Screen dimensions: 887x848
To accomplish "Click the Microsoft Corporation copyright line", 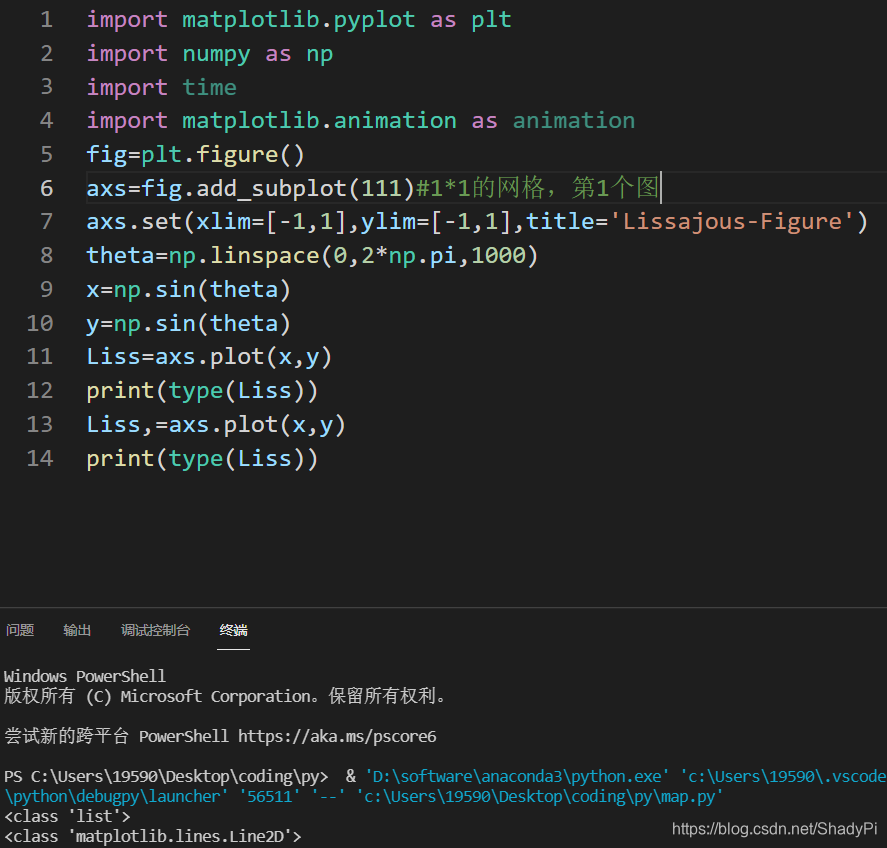I will click(x=225, y=696).
